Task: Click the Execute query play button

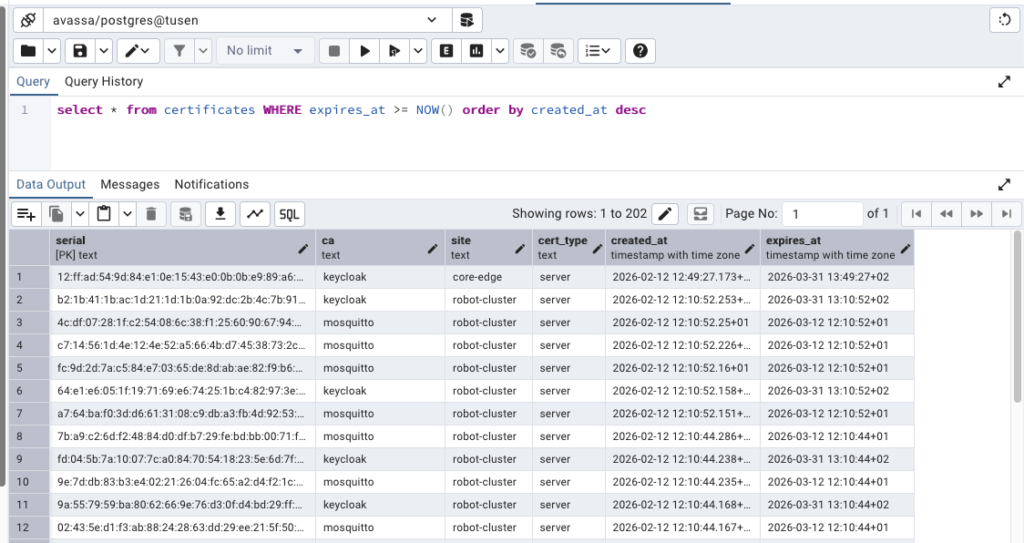Action: click(365, 50)
